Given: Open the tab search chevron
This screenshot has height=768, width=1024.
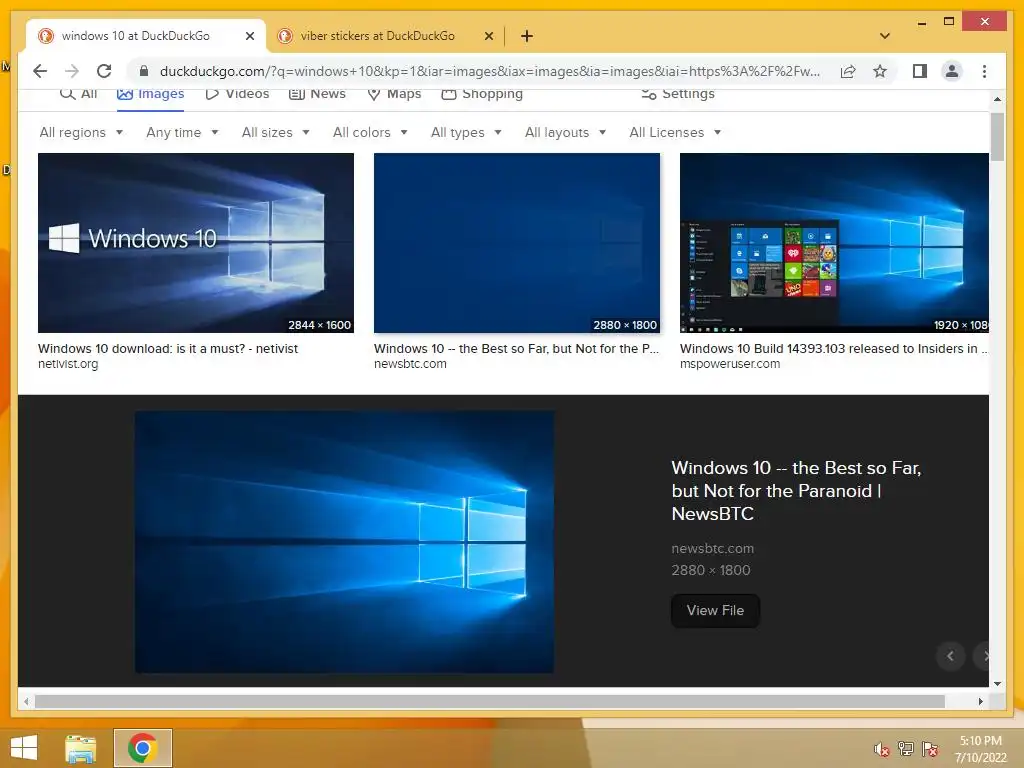Looking at the screenshot, I should 885,36.
